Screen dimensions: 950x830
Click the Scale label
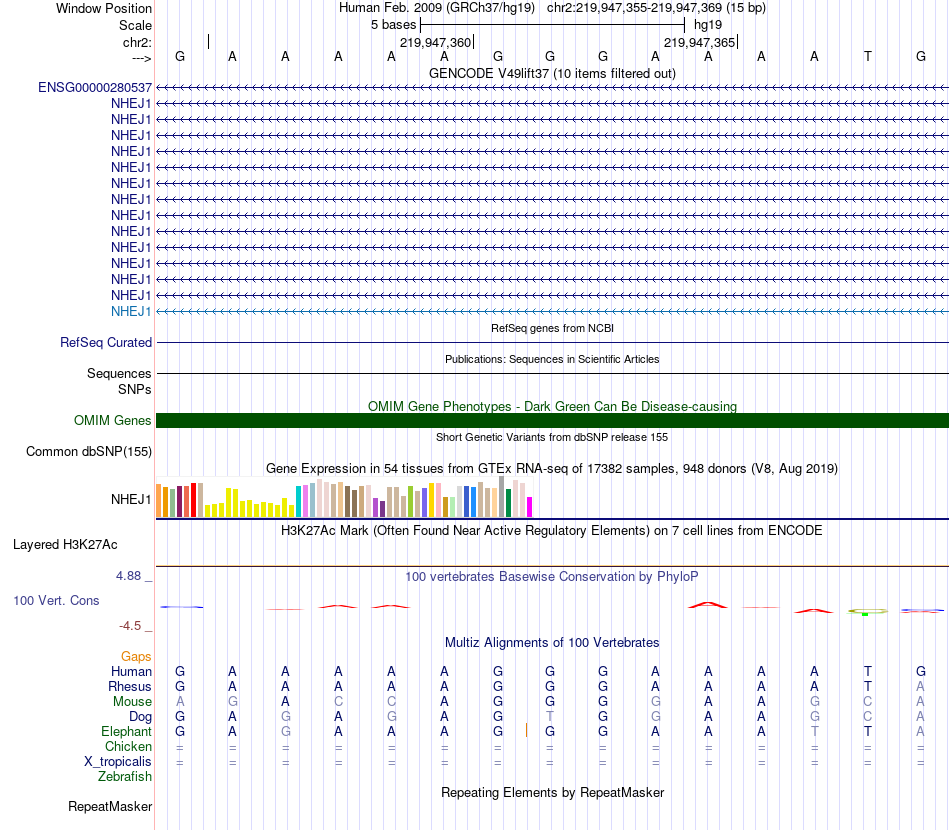[x=135, y=25]
